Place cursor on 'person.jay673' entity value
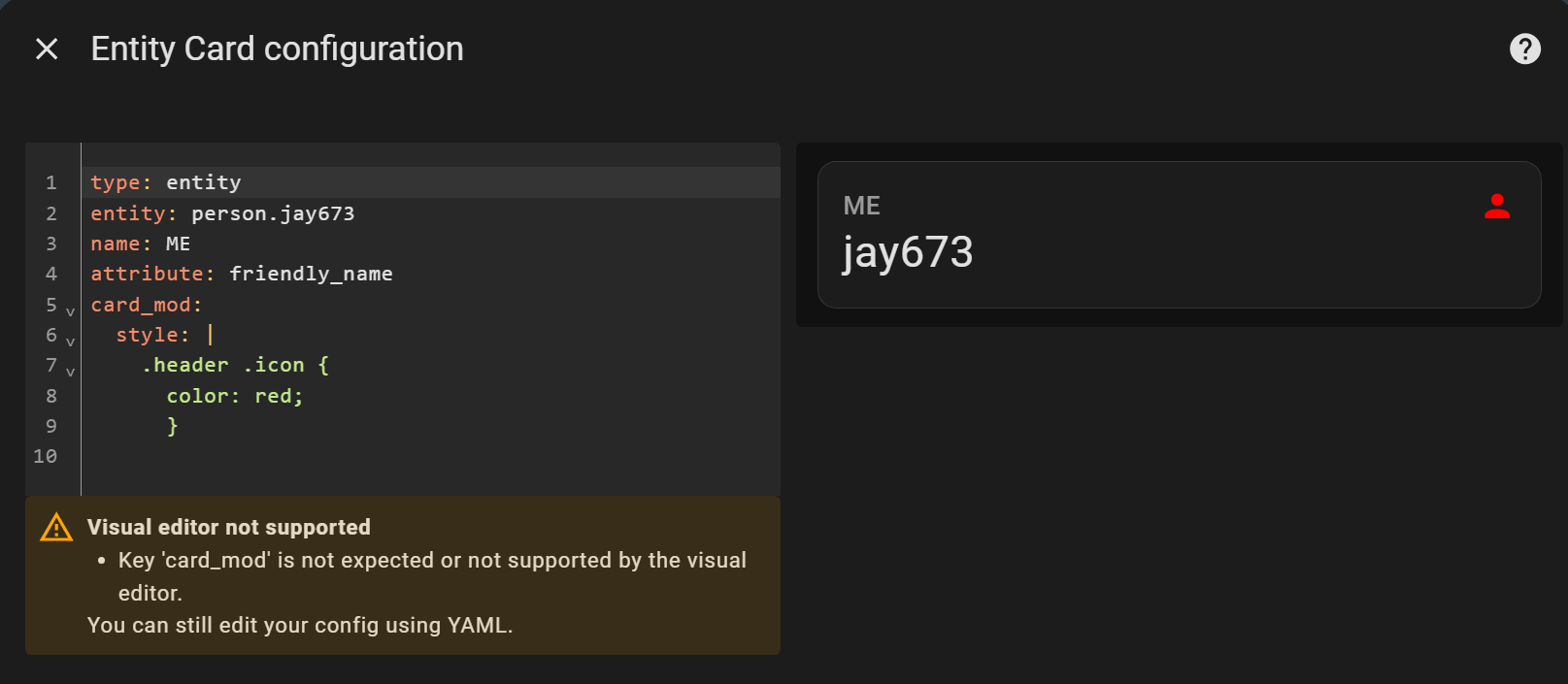The image size is (1568, 684). [x=272, y=213]
